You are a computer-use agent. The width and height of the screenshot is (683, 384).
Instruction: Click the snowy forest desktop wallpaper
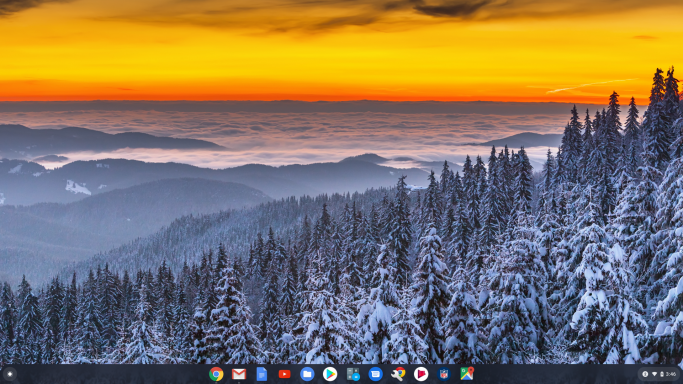[x=342, y=183]
